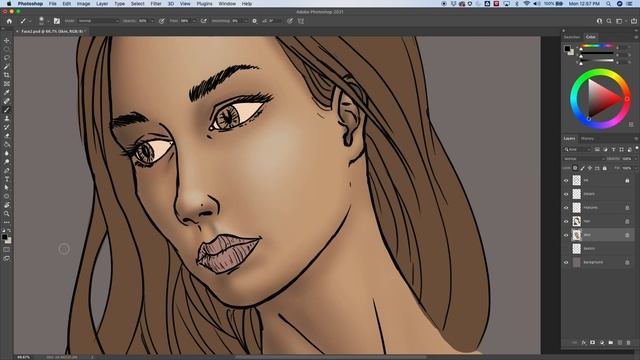
Task: Click delete layer trash icon
Action: [x=629, y=342]
